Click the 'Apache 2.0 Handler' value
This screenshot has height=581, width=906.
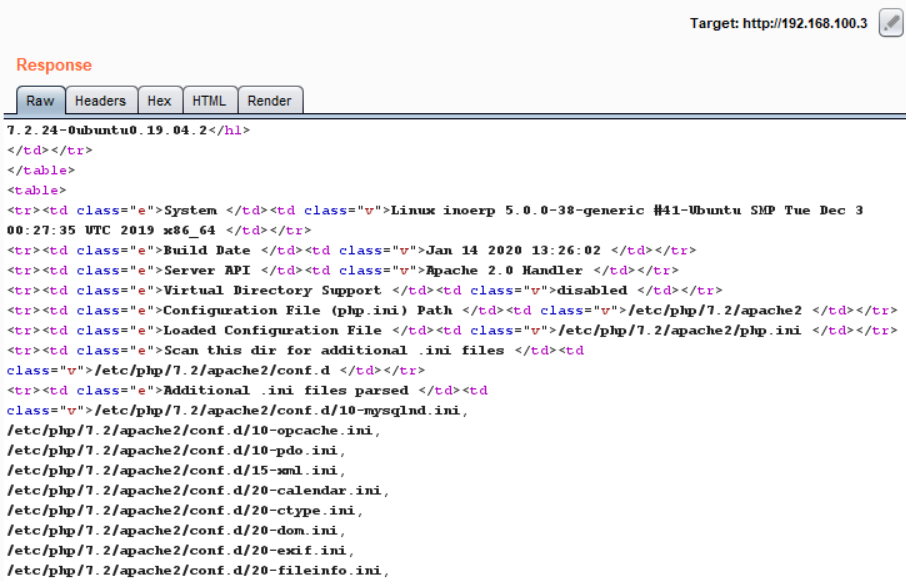click(x=504, y=270)
